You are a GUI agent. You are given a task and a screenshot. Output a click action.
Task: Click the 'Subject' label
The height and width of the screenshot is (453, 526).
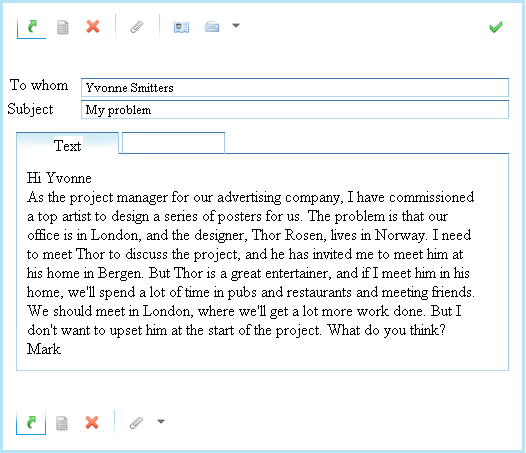[30, 109]
